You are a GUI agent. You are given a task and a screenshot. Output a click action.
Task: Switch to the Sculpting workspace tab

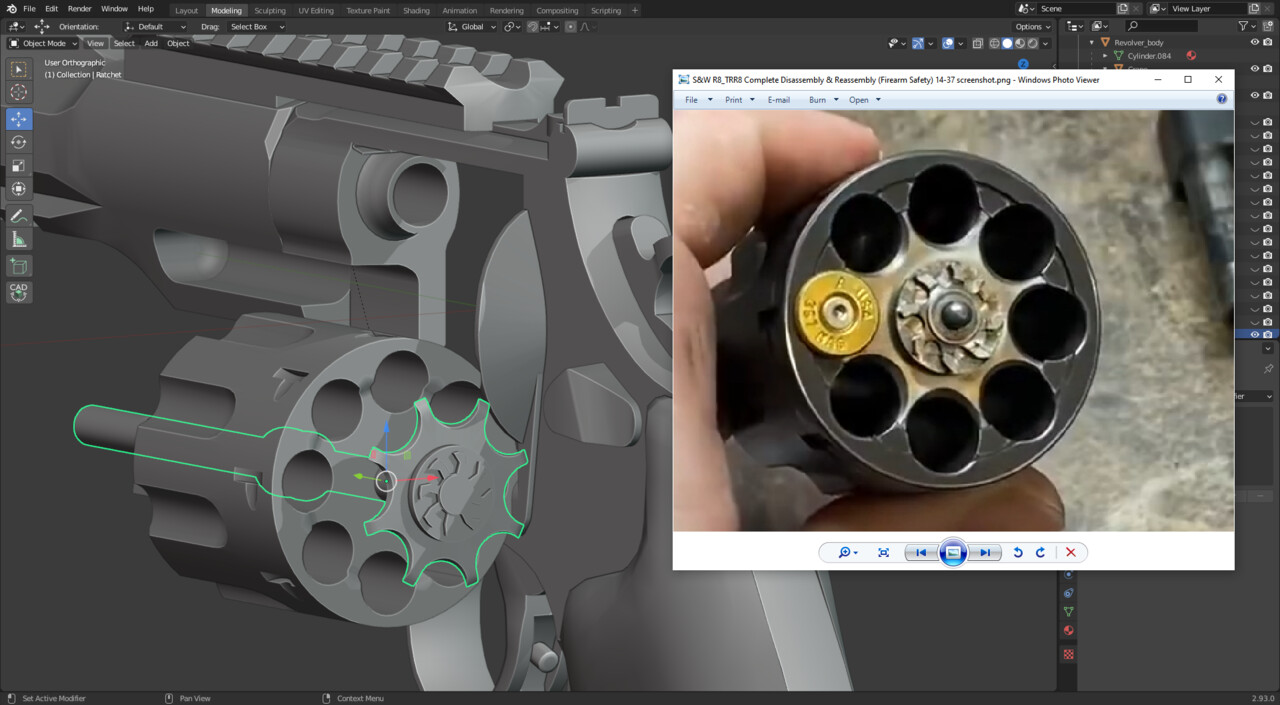coord(270,11)
